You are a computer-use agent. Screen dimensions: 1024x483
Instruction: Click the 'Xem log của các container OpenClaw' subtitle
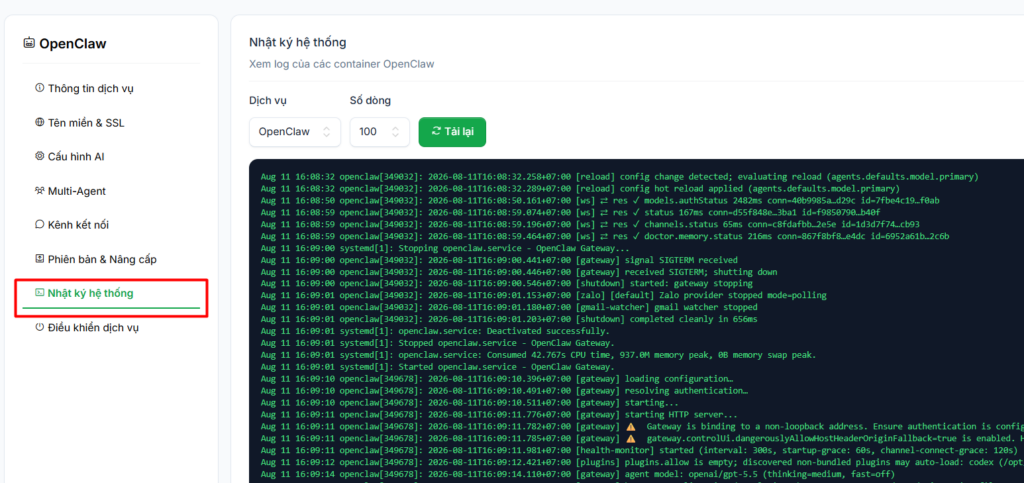point(342,64)
